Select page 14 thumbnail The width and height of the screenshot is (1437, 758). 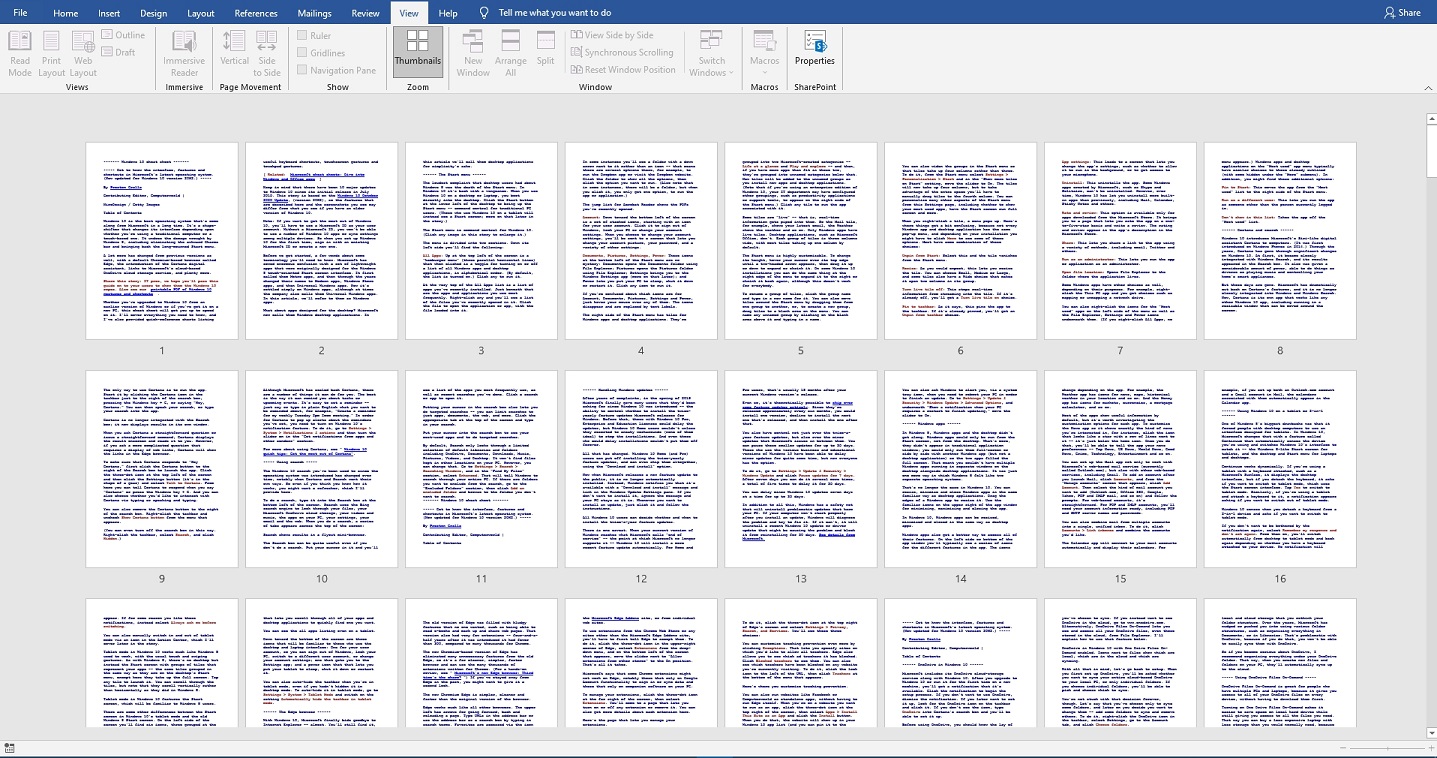click(961, 468)
